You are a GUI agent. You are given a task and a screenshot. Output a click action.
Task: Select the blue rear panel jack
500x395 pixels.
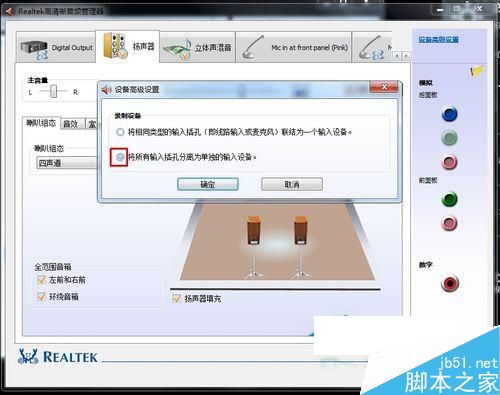click(449, 114)
